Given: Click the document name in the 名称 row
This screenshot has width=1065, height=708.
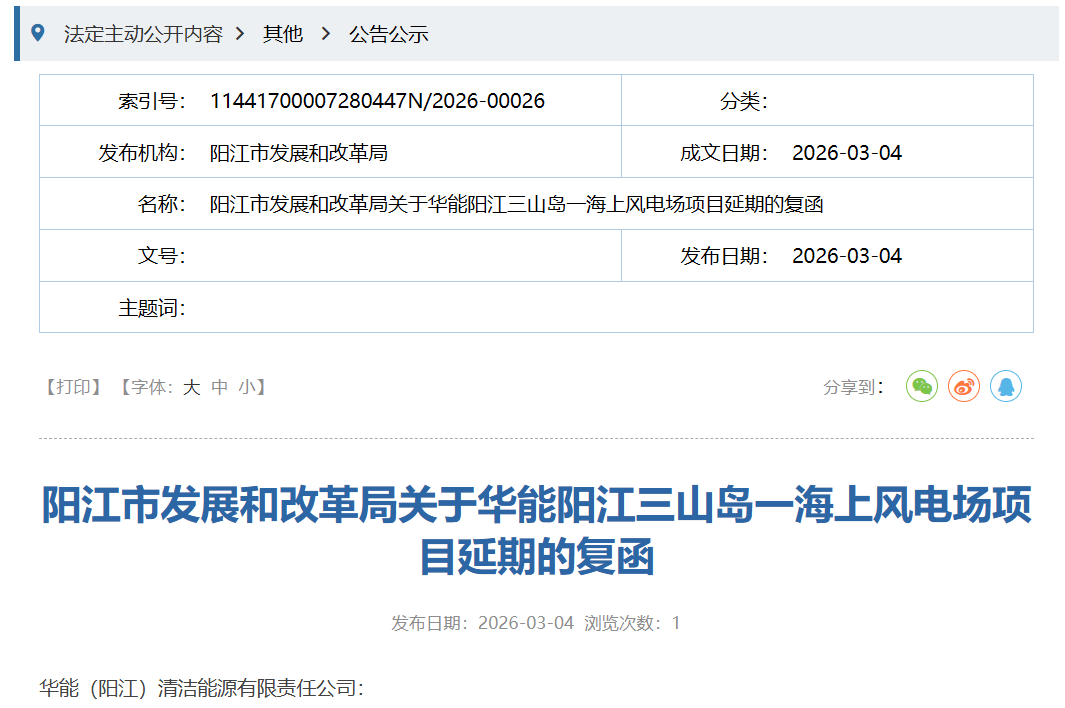Looking at the screenshot, I should coord(516,205).
